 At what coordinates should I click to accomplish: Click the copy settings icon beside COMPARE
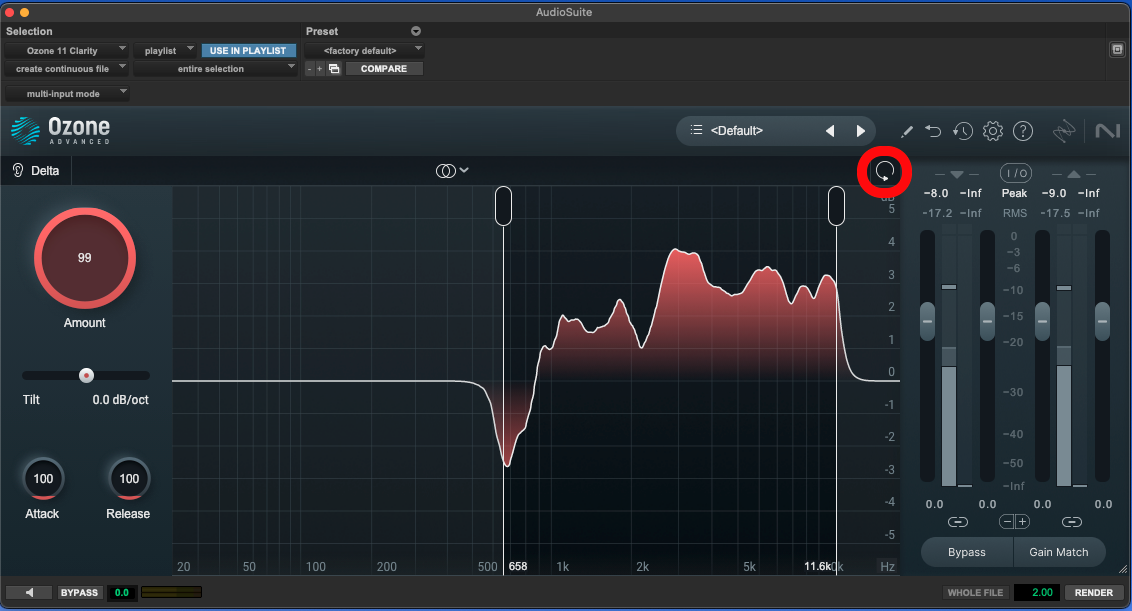pyautogui.click(x=334, y=69)
